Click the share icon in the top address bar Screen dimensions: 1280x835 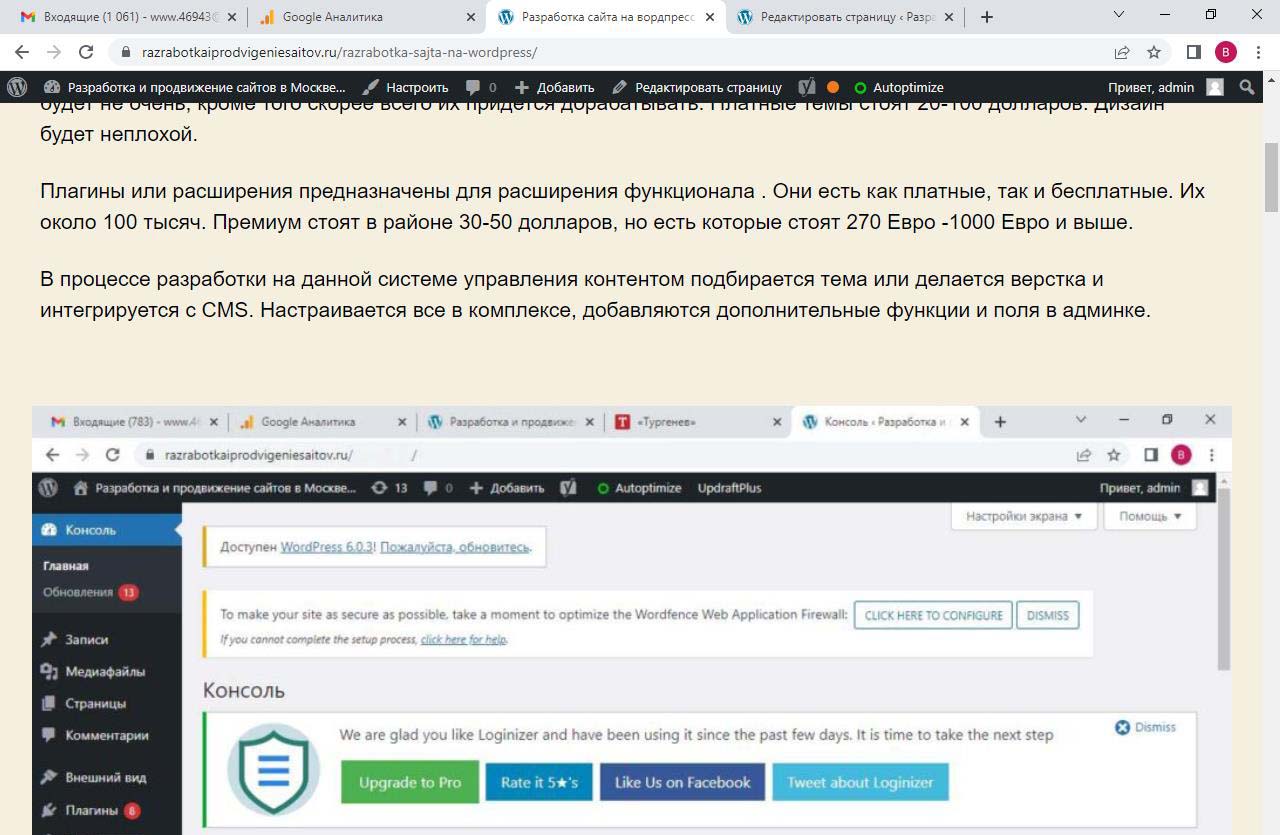(1122, 52)
